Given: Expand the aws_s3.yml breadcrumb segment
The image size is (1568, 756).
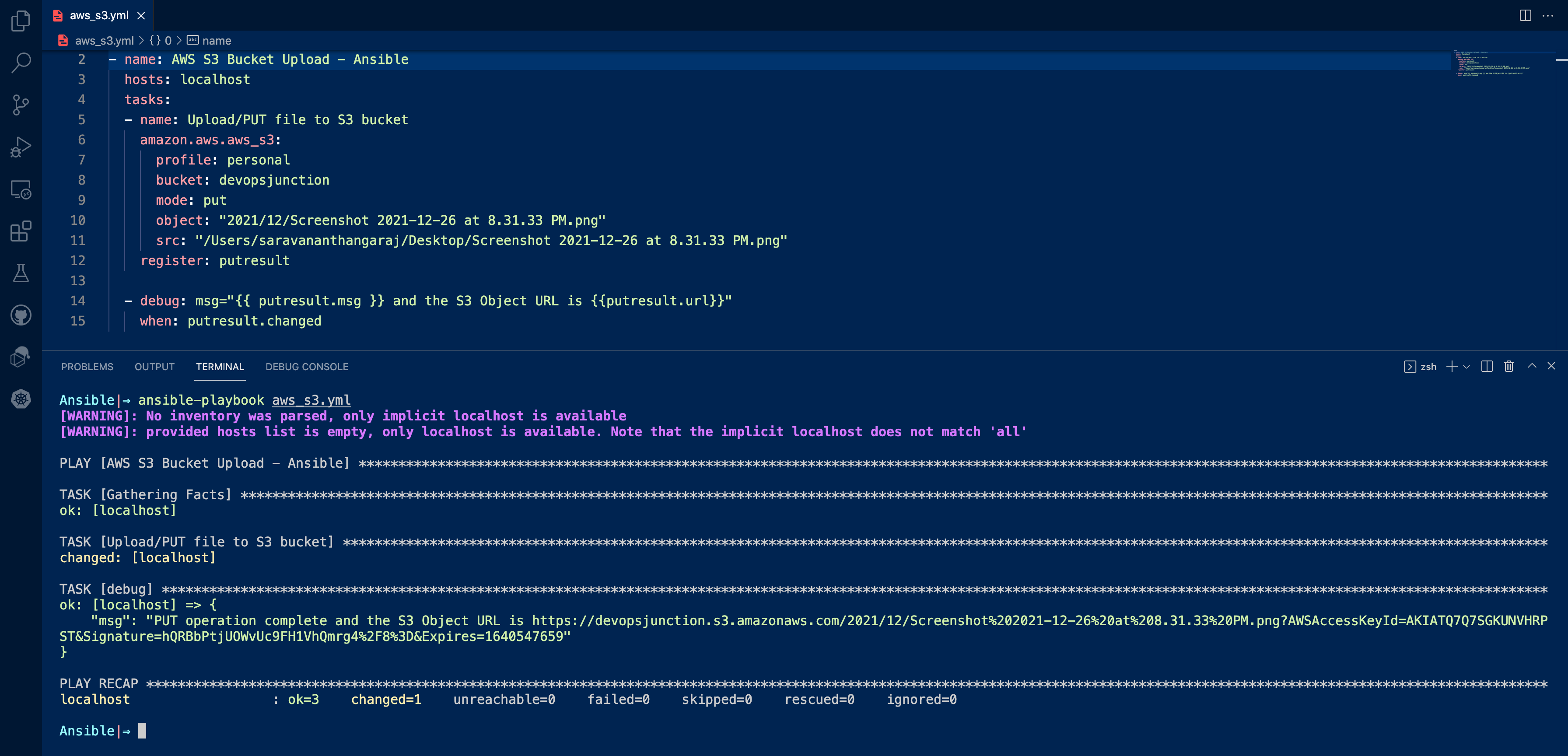Looking at the screenshot, I should (x=104, y=41).
